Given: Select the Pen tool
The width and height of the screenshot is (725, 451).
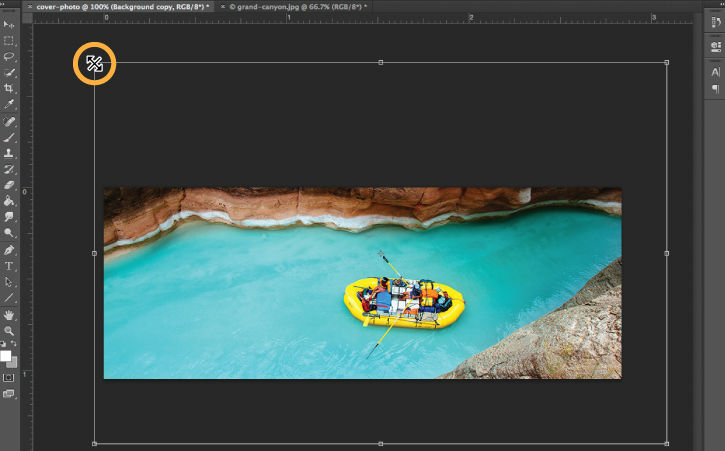Looking at the screenshot, I should tap(8, 250).
